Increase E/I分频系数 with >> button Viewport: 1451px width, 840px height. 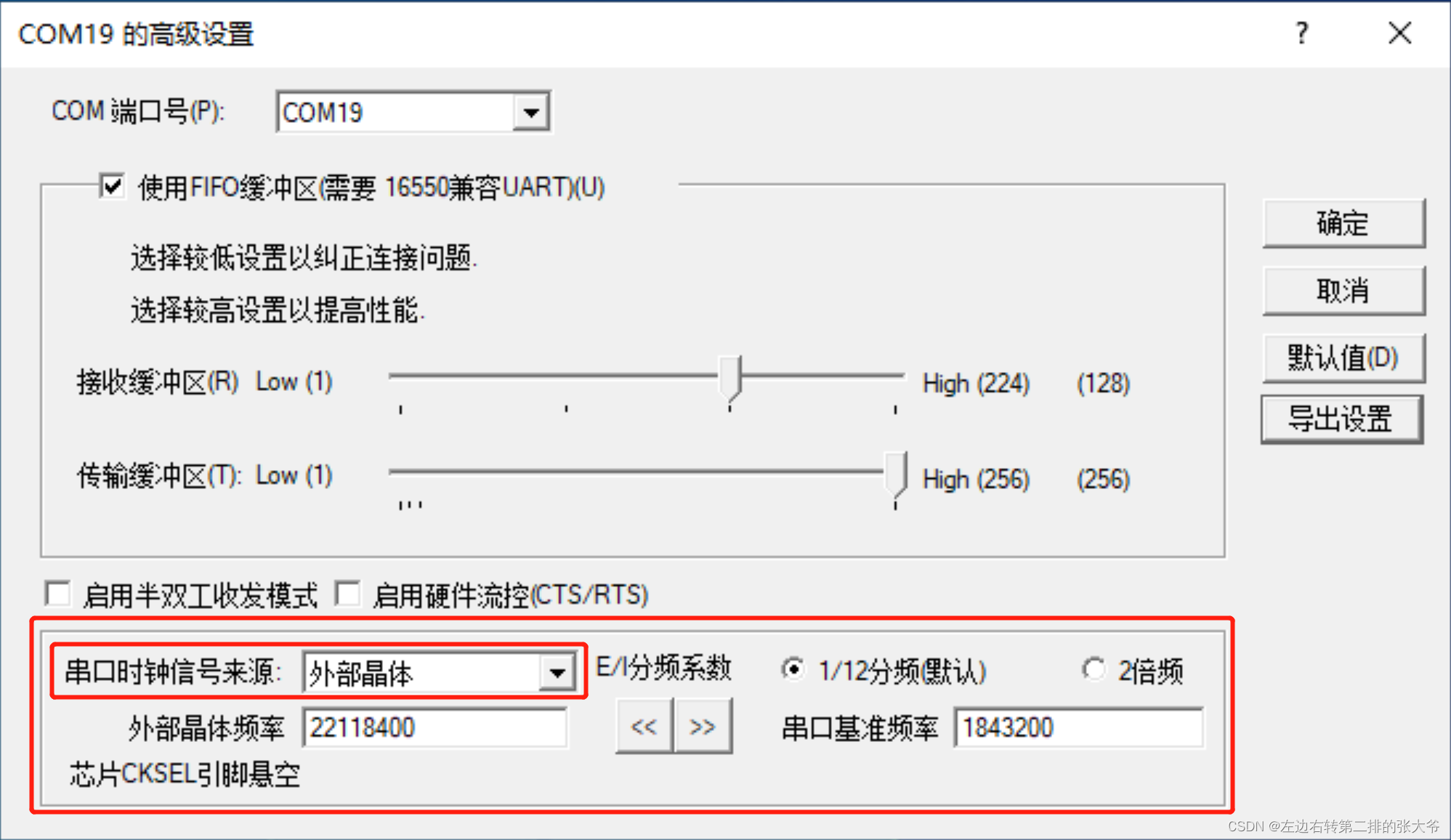(x=702, y=724)
